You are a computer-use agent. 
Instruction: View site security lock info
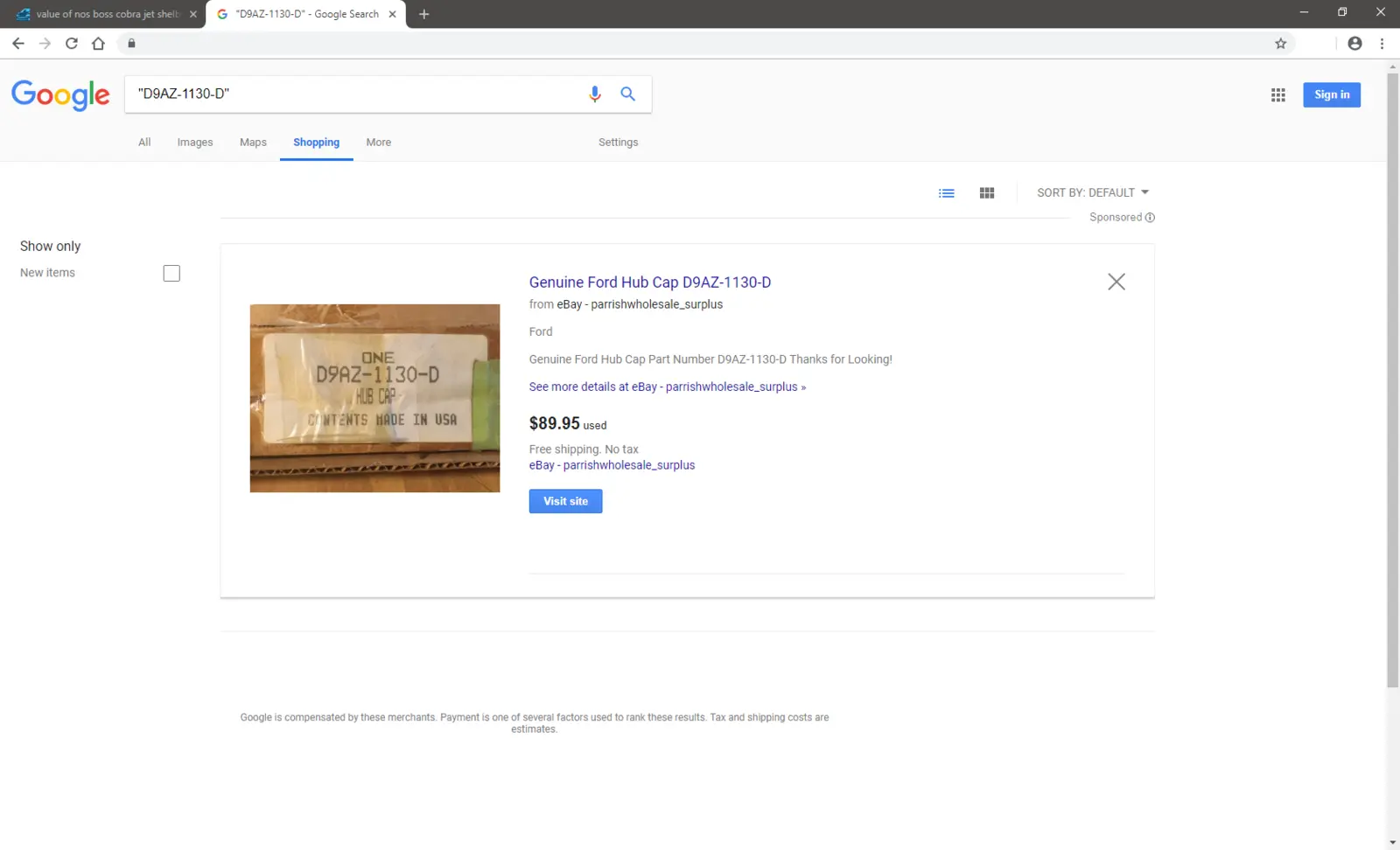tap(131, 44)
